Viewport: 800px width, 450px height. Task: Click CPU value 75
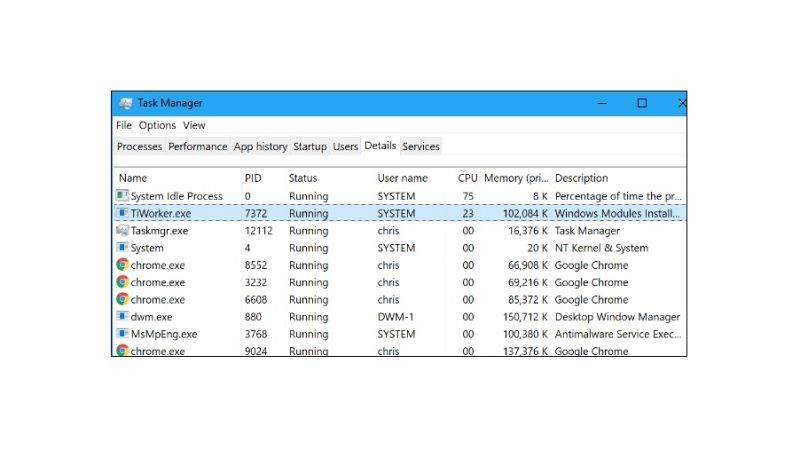(x=468, y=196)
